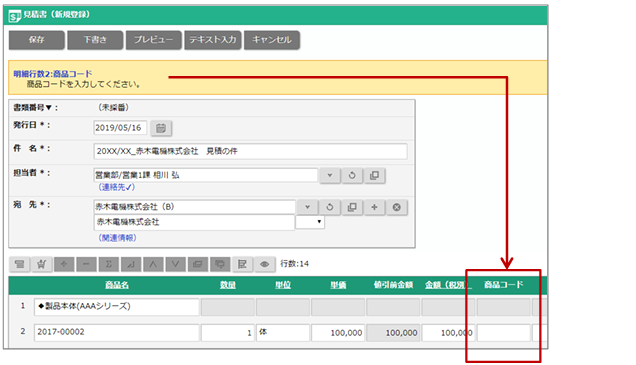Click the 保存 save button
636x365 pixels.
pos(37,40)
